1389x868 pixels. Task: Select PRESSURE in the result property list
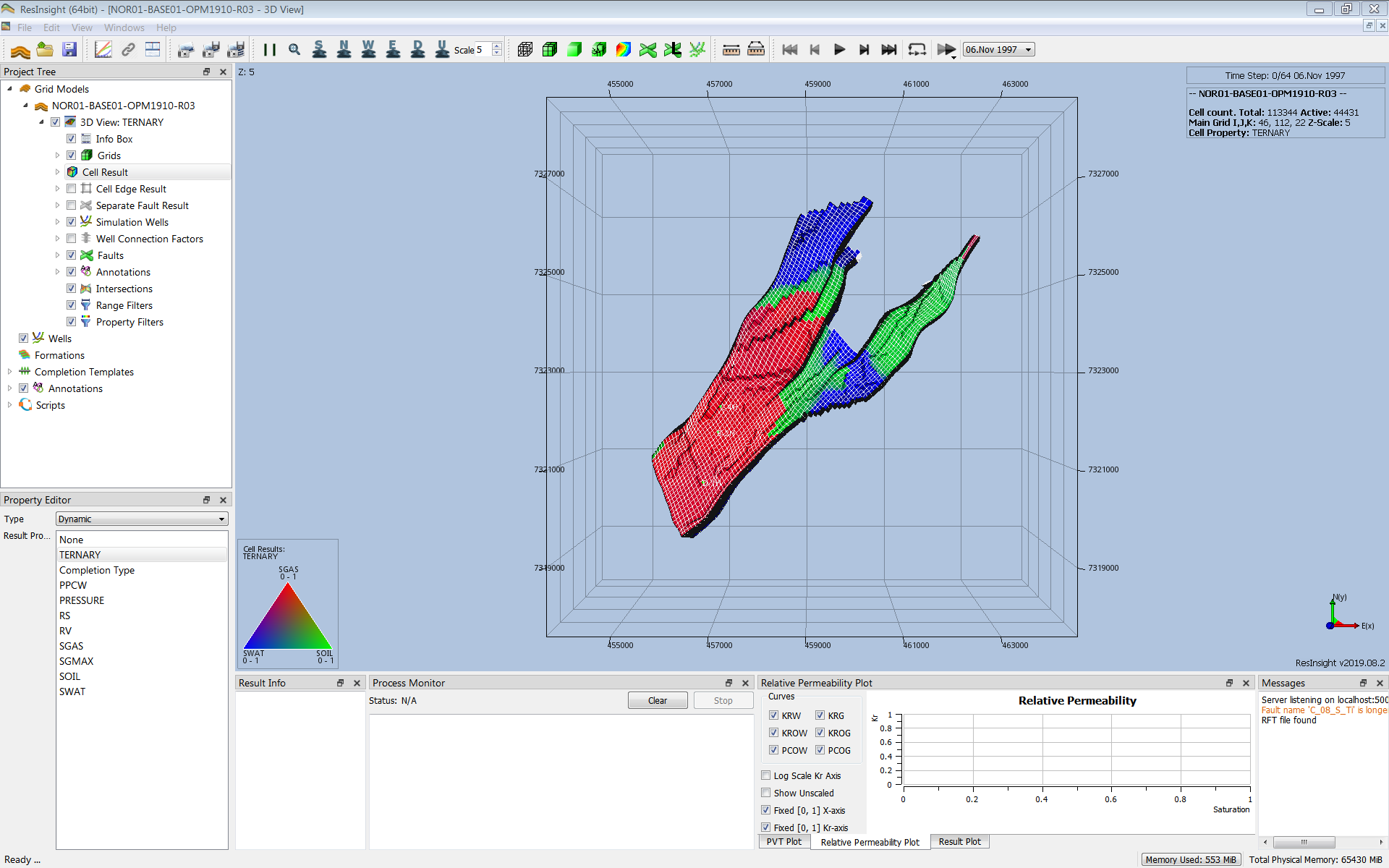pyautogui.click(x=82, y=600)
